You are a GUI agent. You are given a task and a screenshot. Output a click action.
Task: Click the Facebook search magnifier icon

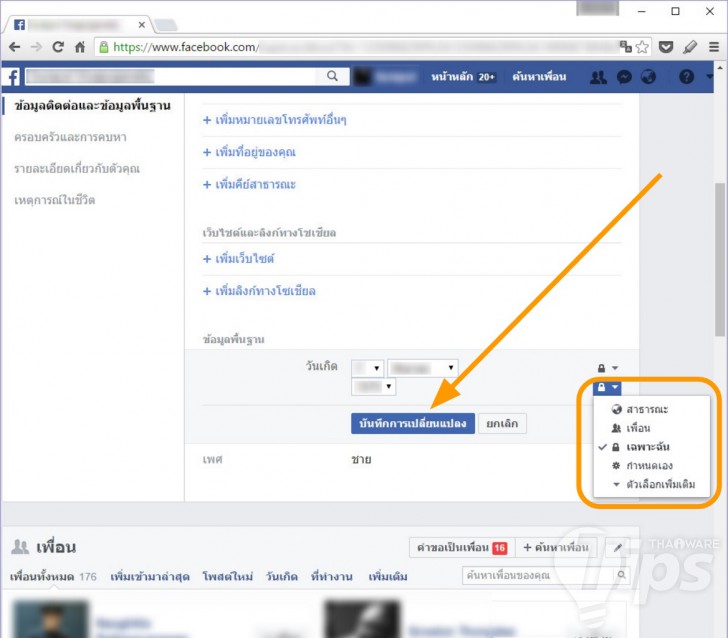(x=332, y=76)
